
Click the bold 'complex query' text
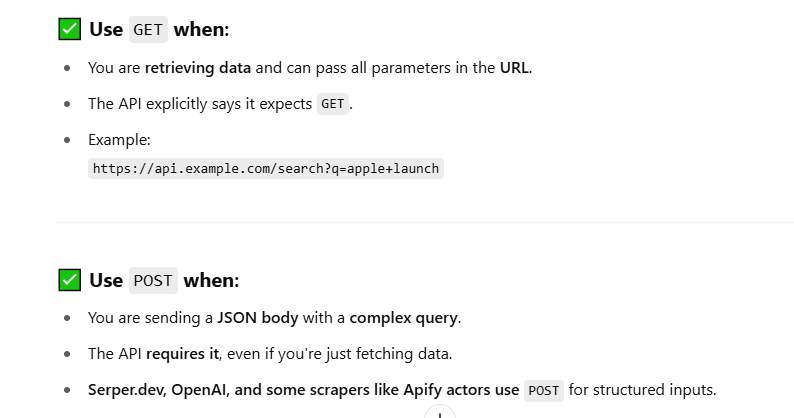(x=403, y=318)
